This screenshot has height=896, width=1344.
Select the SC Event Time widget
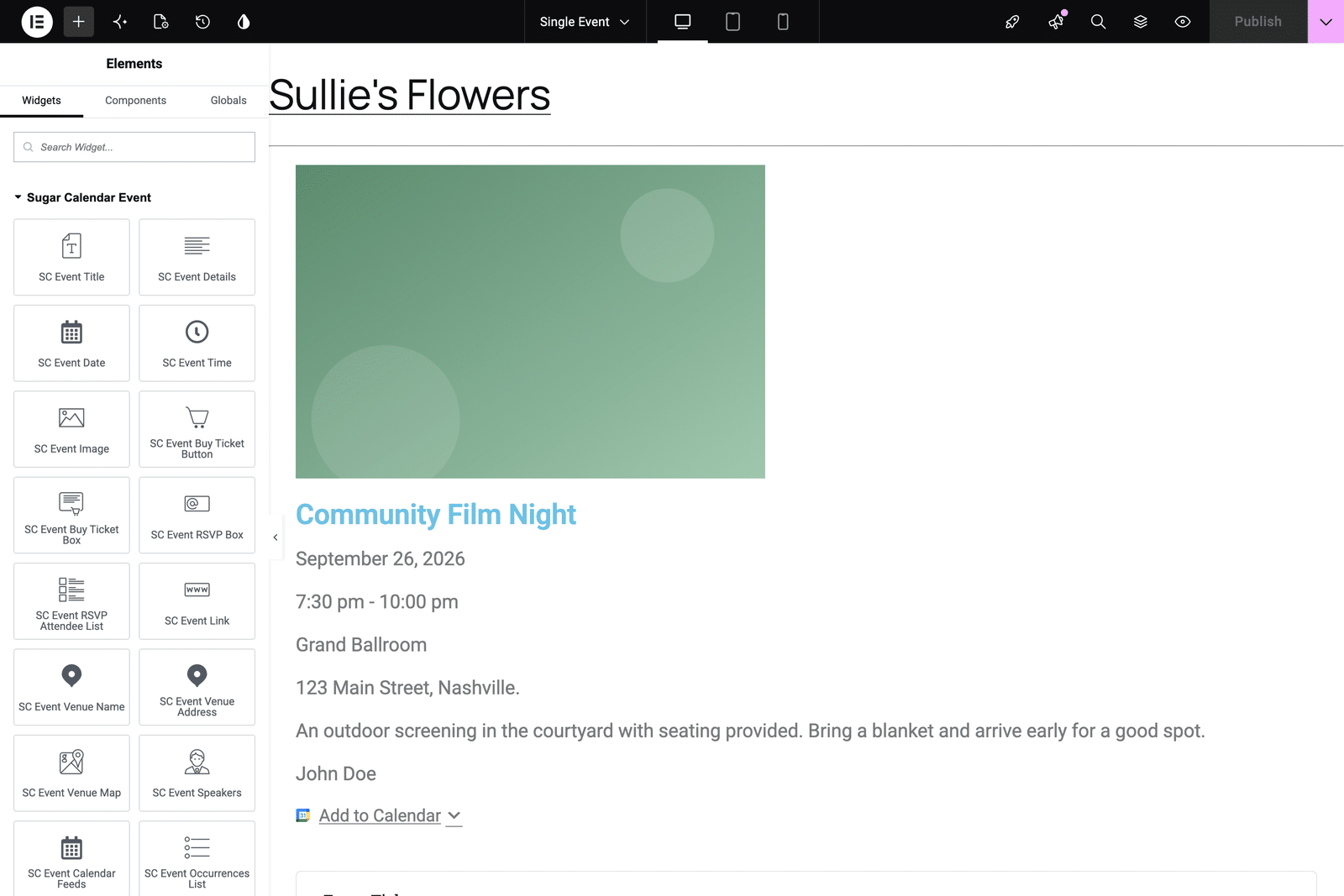(197, 343)
